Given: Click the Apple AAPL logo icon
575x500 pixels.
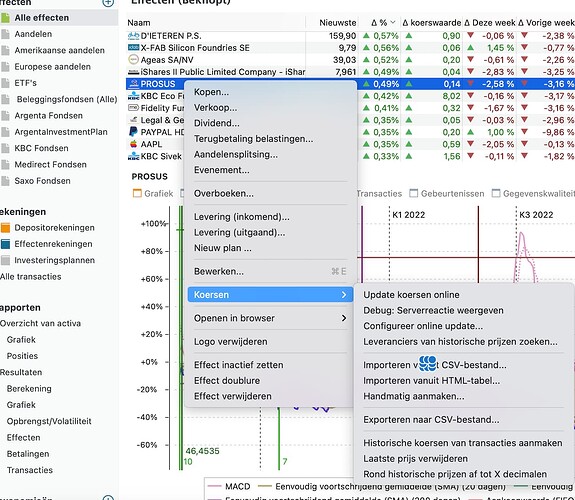Looking at the screenshot, I should (133, 144).
